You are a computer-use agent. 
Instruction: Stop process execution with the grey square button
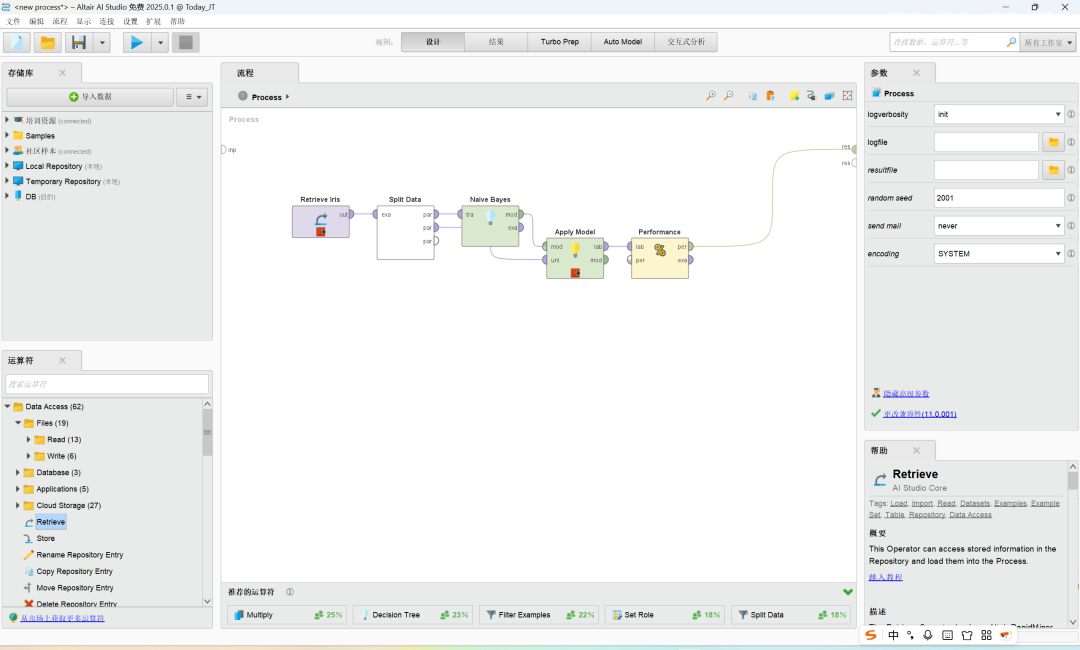point(186,43)
